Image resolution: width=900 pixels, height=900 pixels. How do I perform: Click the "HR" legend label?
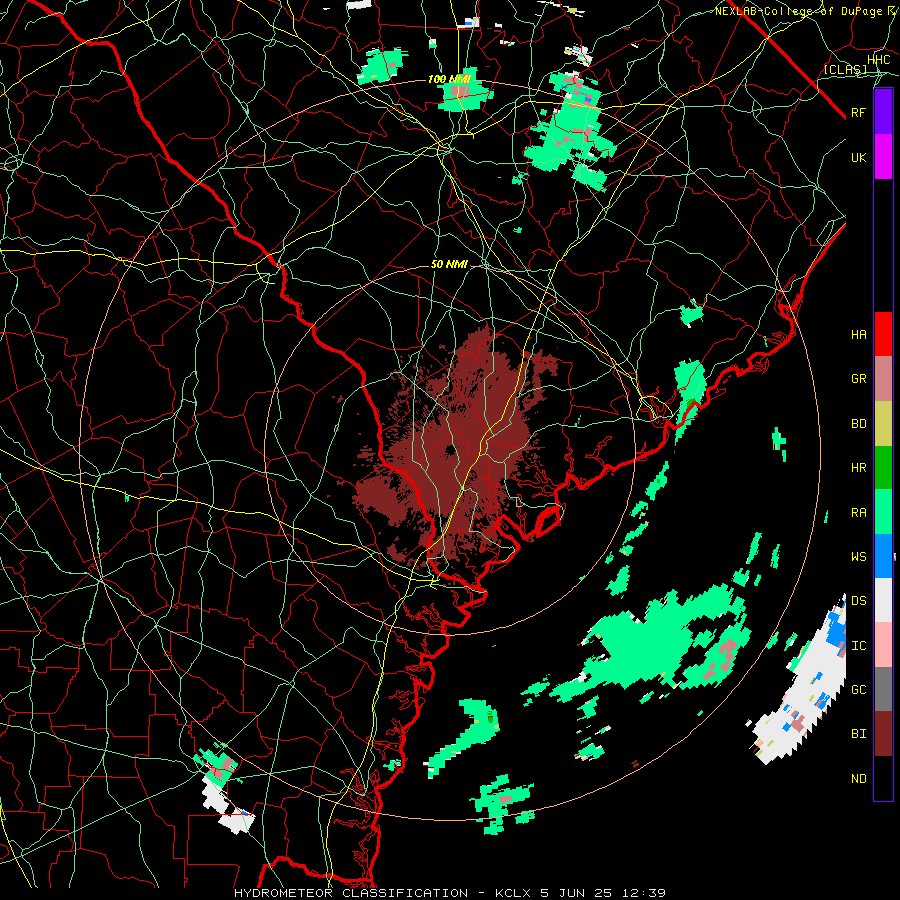click(x=858, y=467)
